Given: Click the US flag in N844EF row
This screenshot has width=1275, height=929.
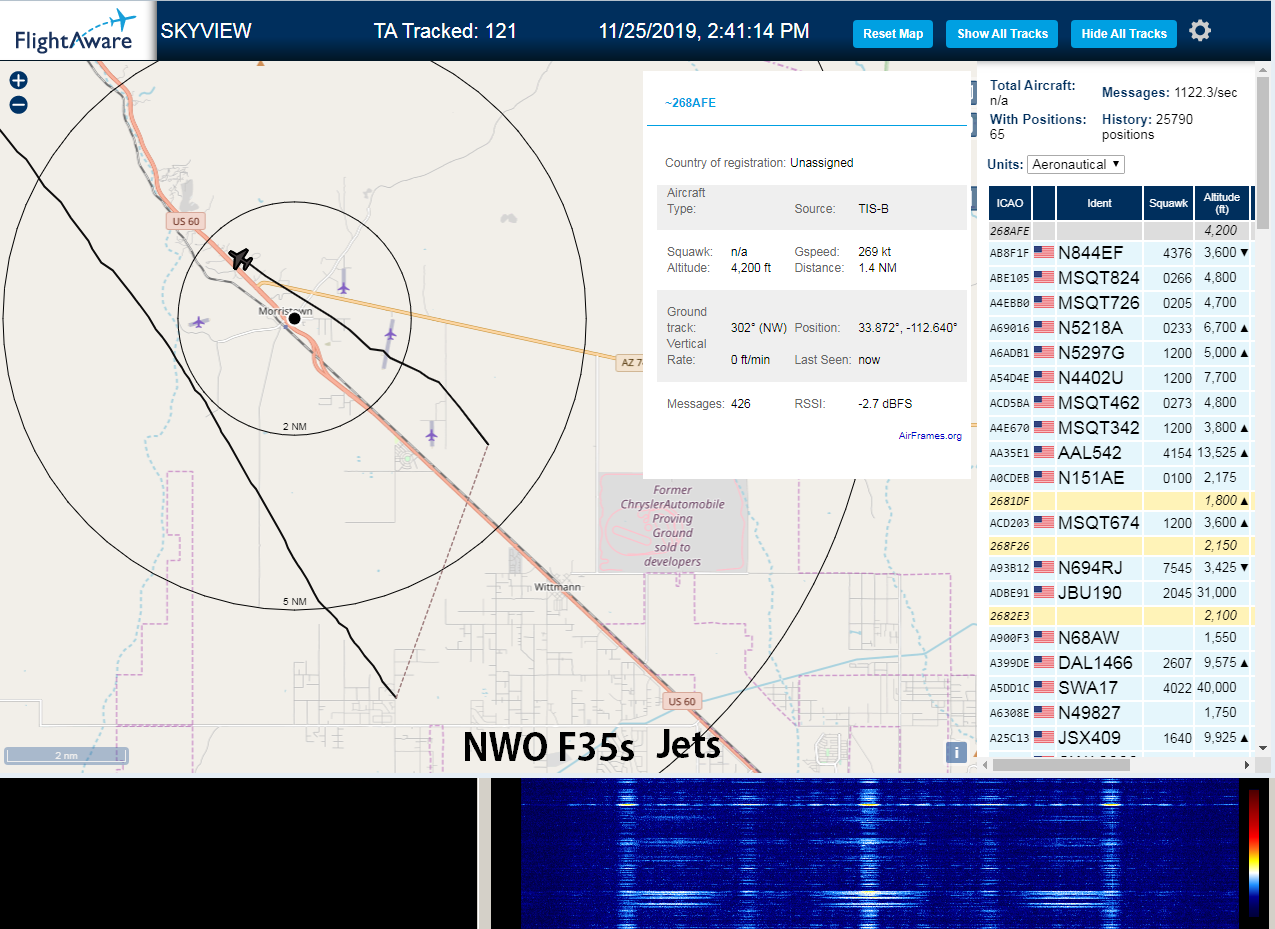Looking at the screenshot, I should click(1044, 253).
